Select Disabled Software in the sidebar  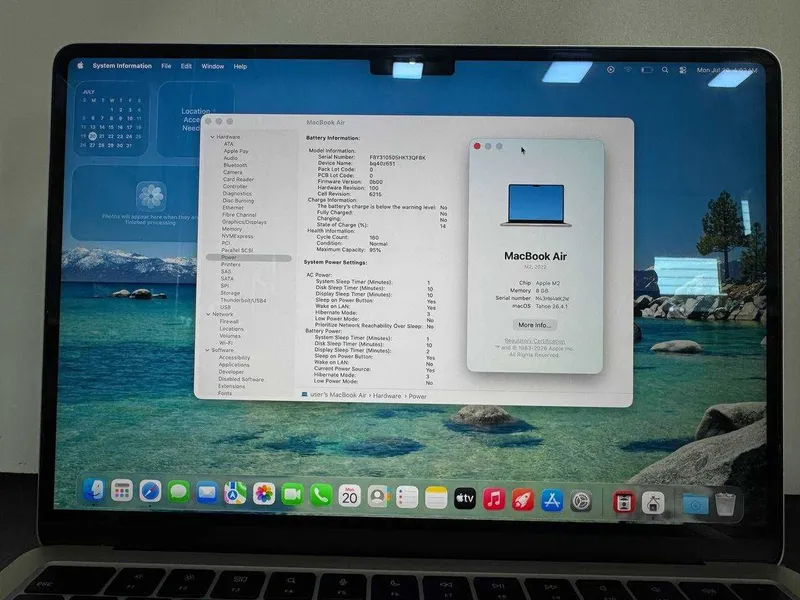coord(241,379)
